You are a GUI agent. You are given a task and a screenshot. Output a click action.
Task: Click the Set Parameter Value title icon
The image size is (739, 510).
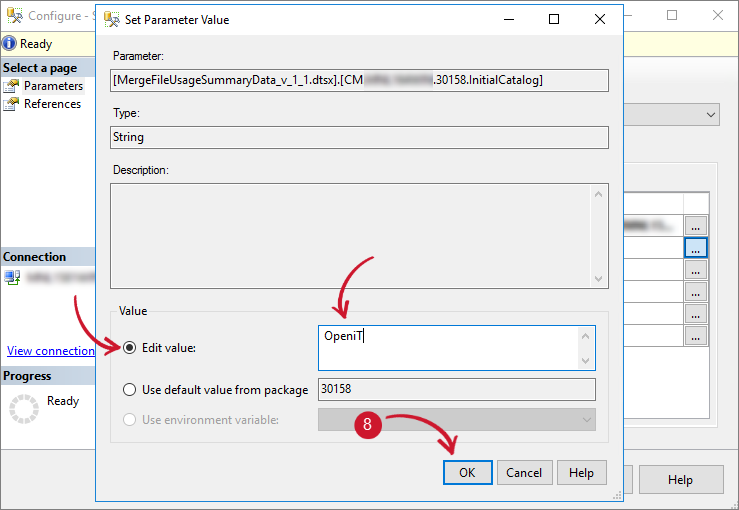pyautogui.click(x=112, y=19)
